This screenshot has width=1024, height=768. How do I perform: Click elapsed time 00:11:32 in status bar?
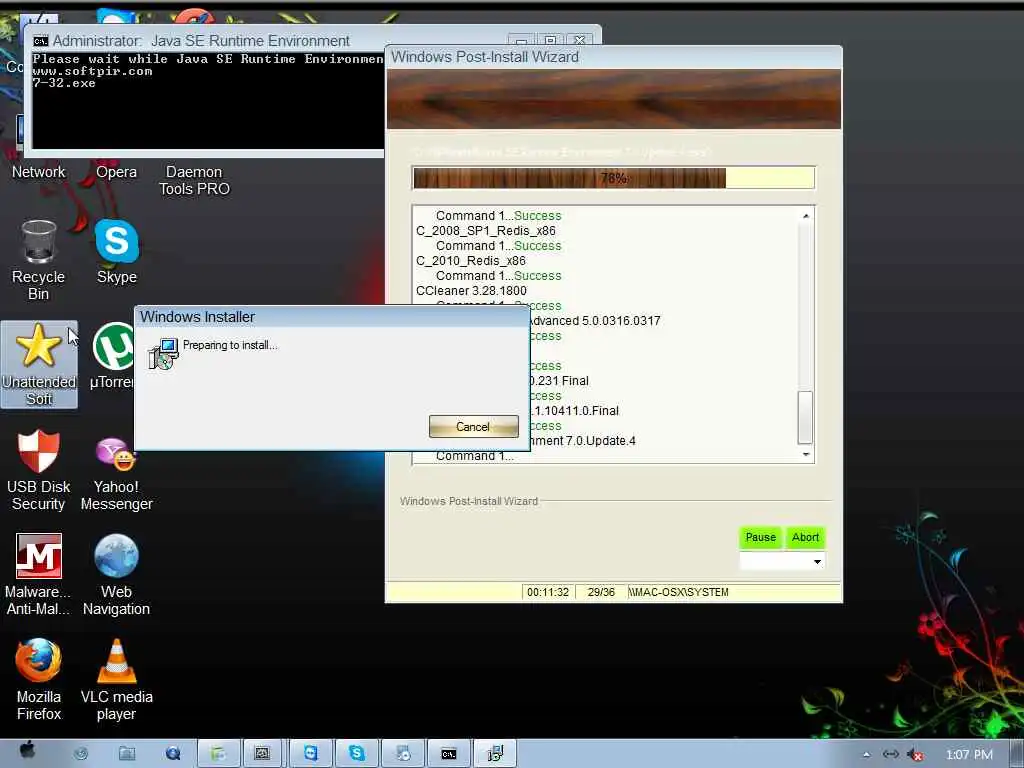pos(548,592)
